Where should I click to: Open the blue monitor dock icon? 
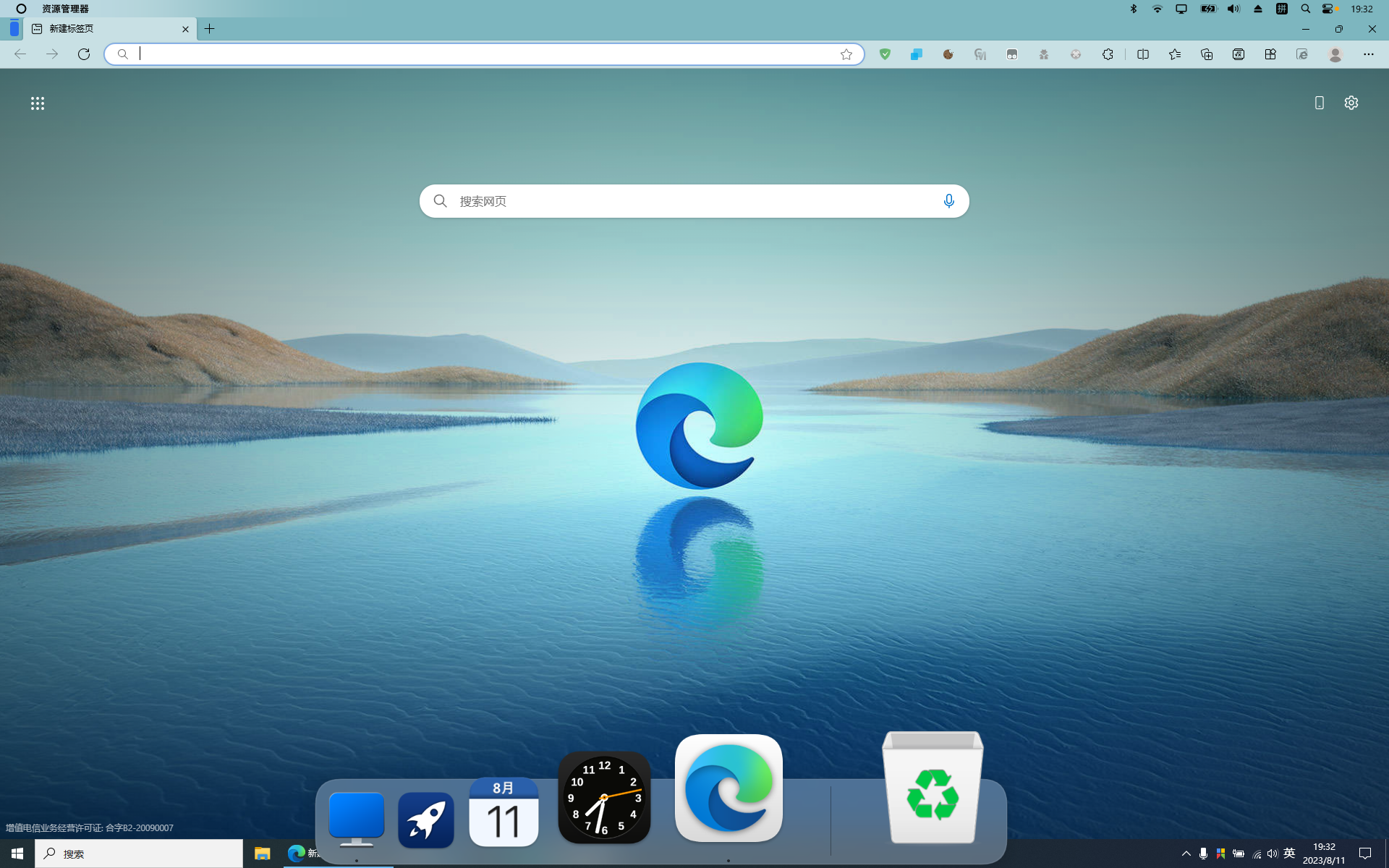click(x=357, y=819)
